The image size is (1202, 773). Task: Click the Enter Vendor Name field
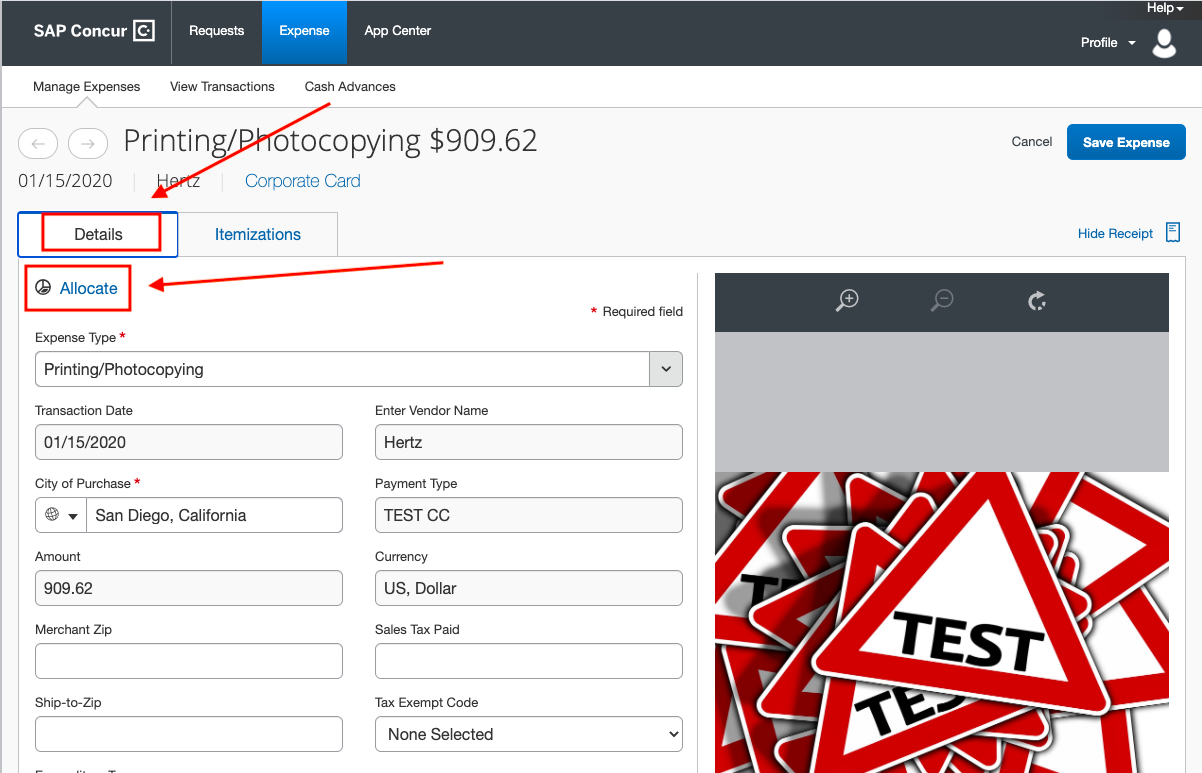(529, 442)
